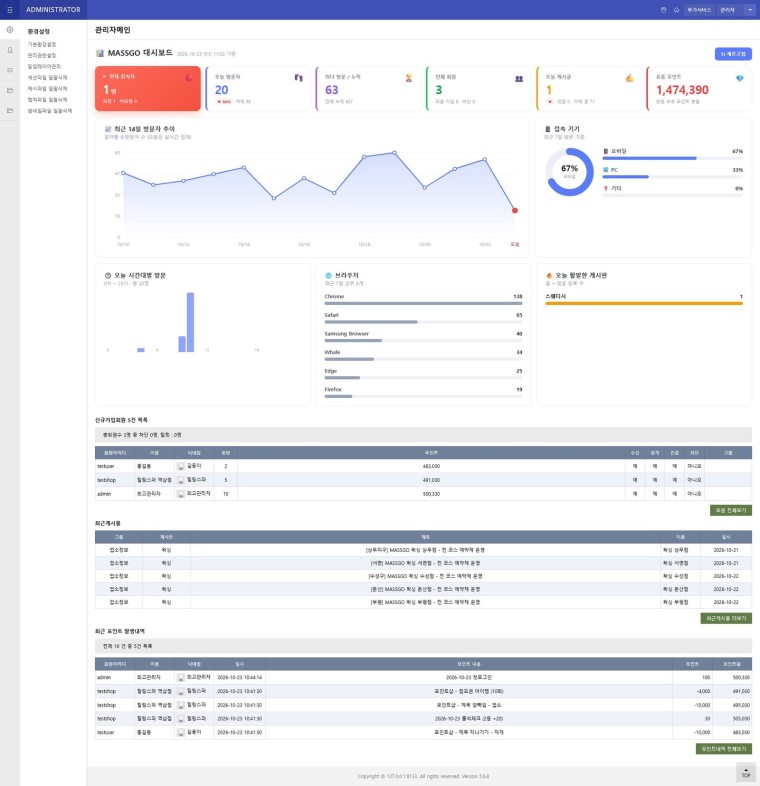This screenshot has width=760, height=786.
Task: Expand the 관리자 dropdown arrow in header
Action: [x=750, y=10]
